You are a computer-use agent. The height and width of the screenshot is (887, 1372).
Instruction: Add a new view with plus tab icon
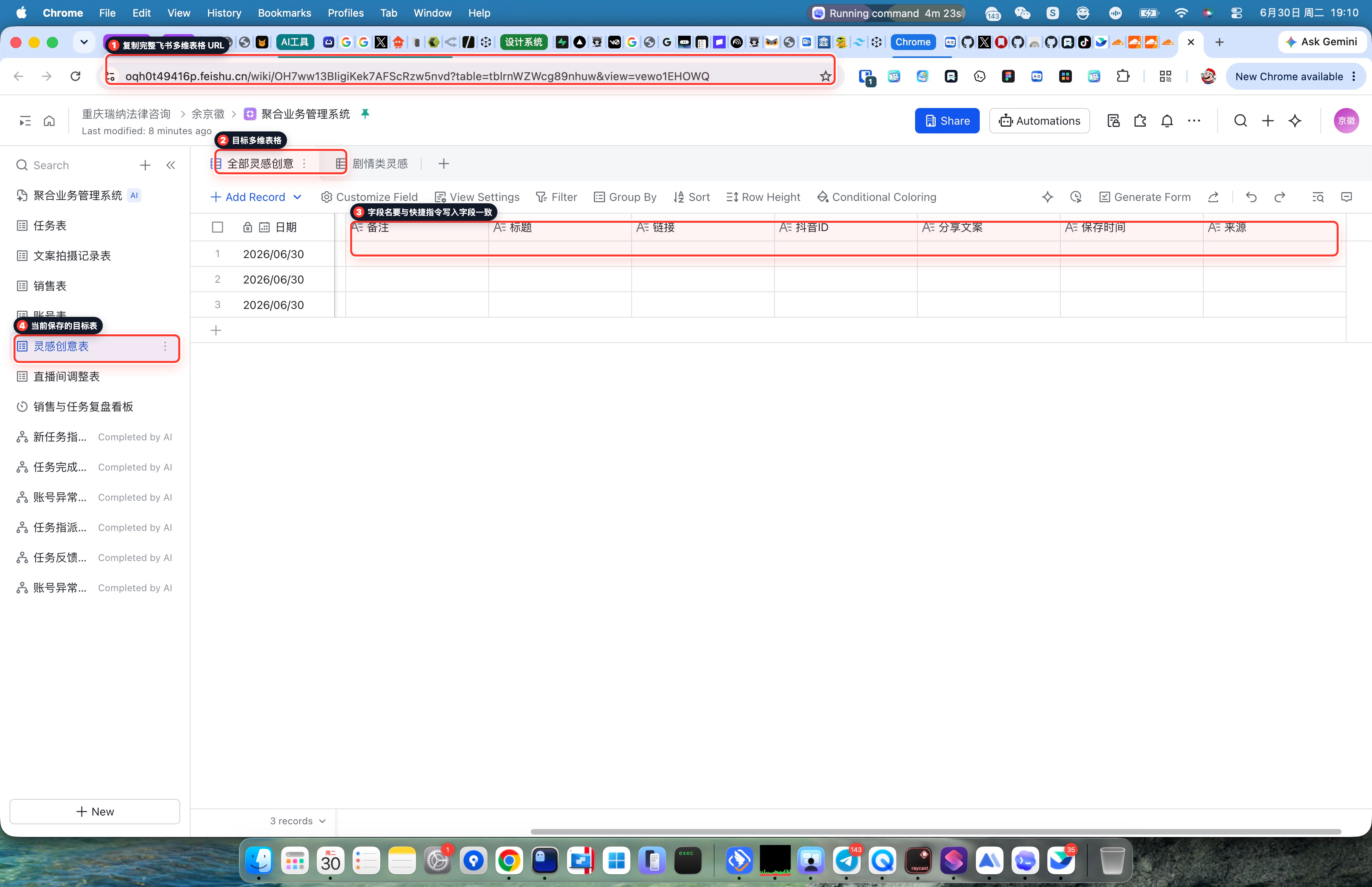[x=443, y=164]
